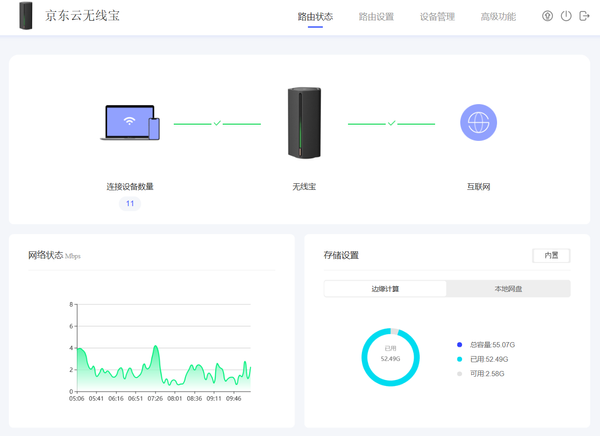Click the 无线宝 router image
600x436 pixels.
pyautogui.click(x=304, y=122)
